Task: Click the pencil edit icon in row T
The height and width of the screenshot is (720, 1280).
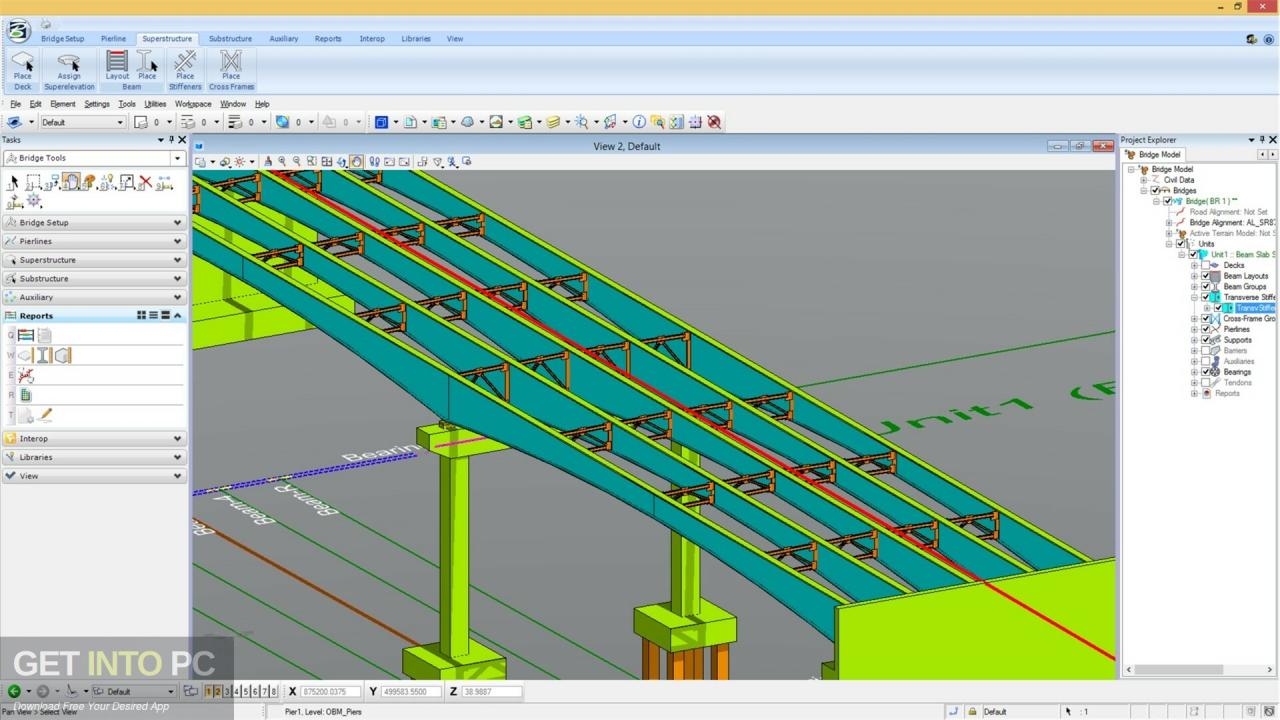Action: tap(45, 415)
